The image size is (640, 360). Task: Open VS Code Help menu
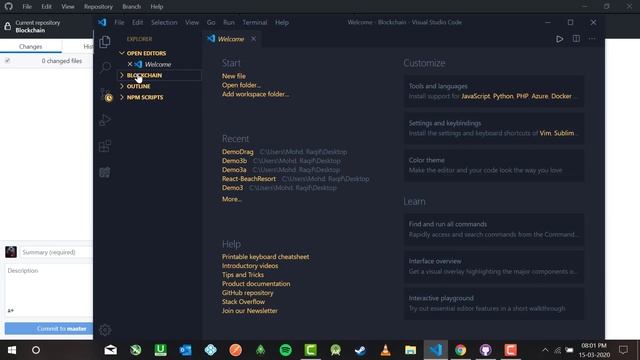(x=282, y=22)
